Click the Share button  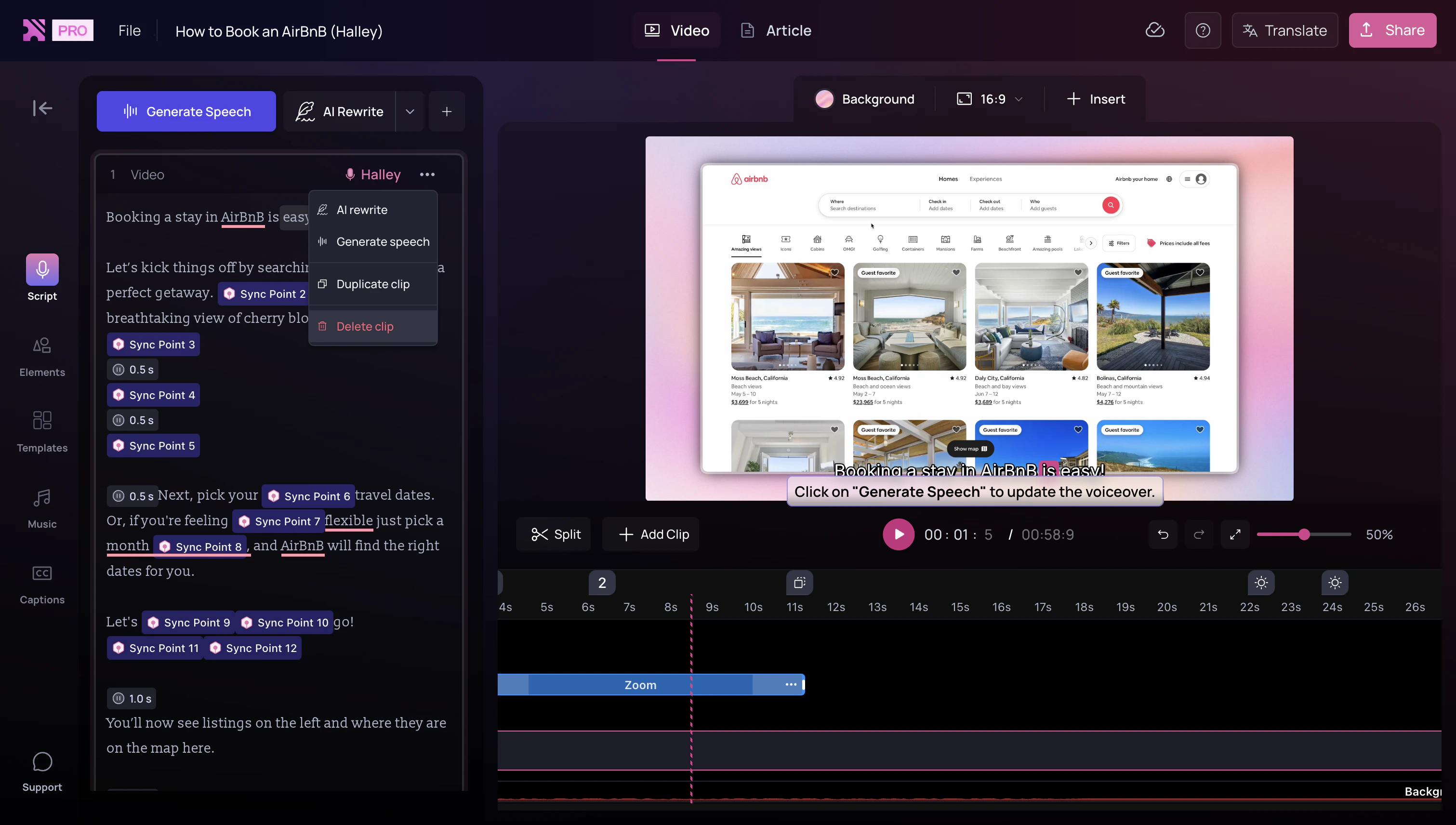[1392, 30]
